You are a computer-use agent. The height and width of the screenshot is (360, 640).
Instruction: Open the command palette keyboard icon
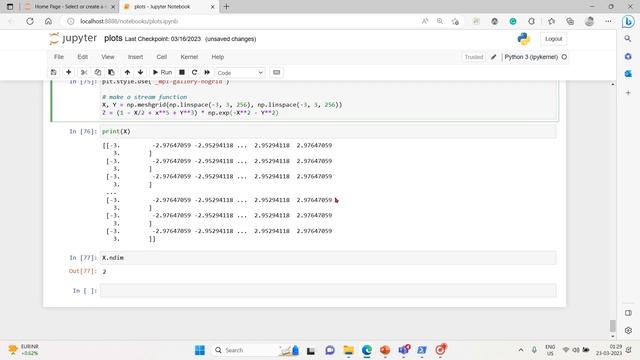tap(276, 72)
